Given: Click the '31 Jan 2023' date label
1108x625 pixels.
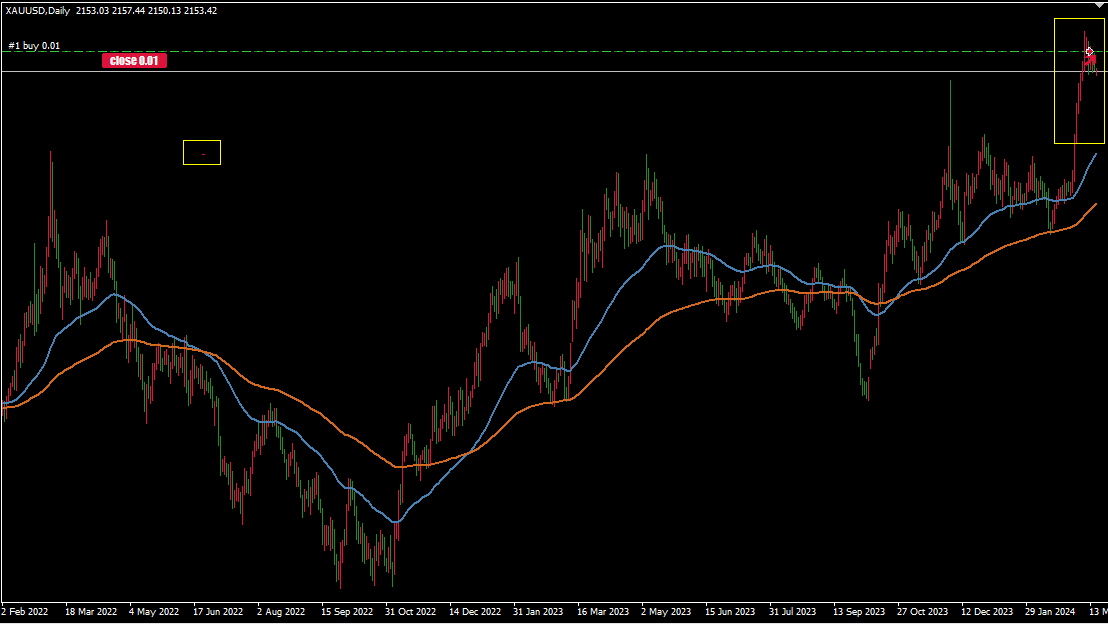Looking at the screenshot, I should (538, 612).
